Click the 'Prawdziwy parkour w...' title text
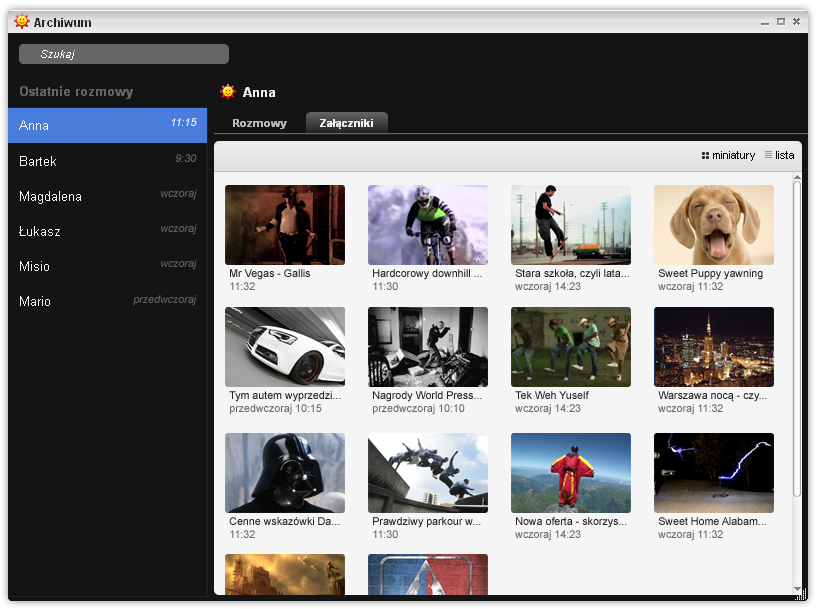Image resolution: width=817 pixels, height=609 pixels. 426,521
